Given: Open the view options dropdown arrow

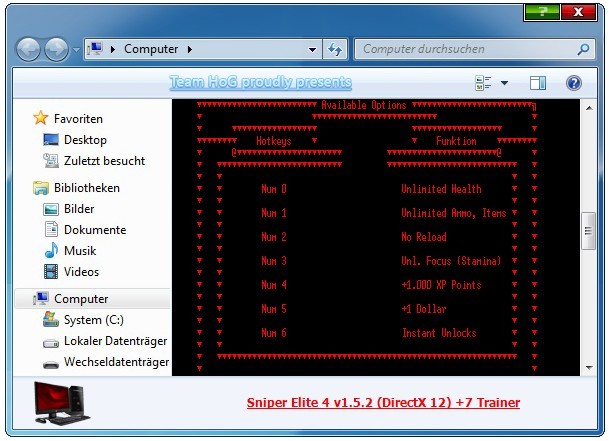Looking at the screenshot, I should 505,83.
